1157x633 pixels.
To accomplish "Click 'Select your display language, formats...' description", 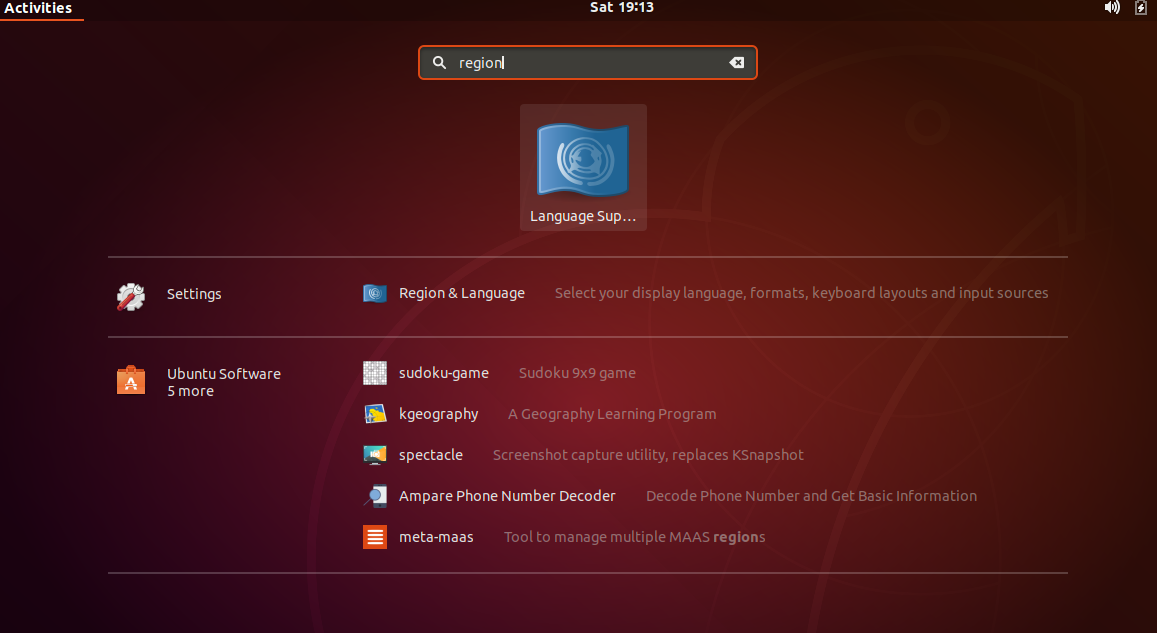I will point(801,293).
